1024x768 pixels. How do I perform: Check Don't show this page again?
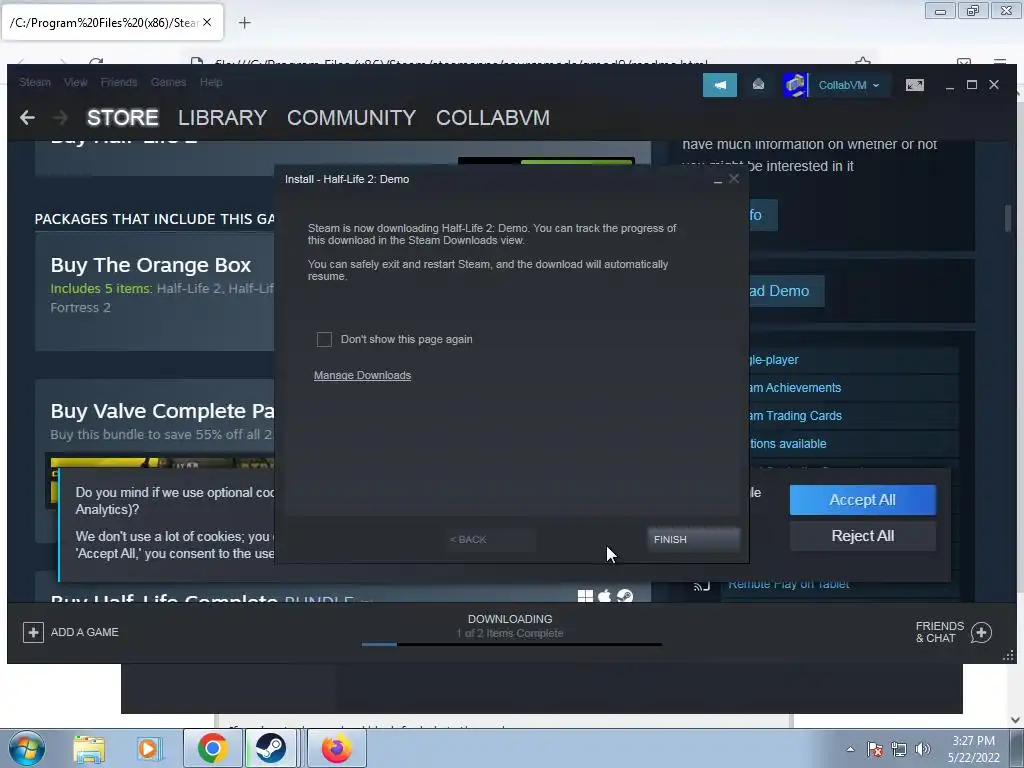coord(324,339)
